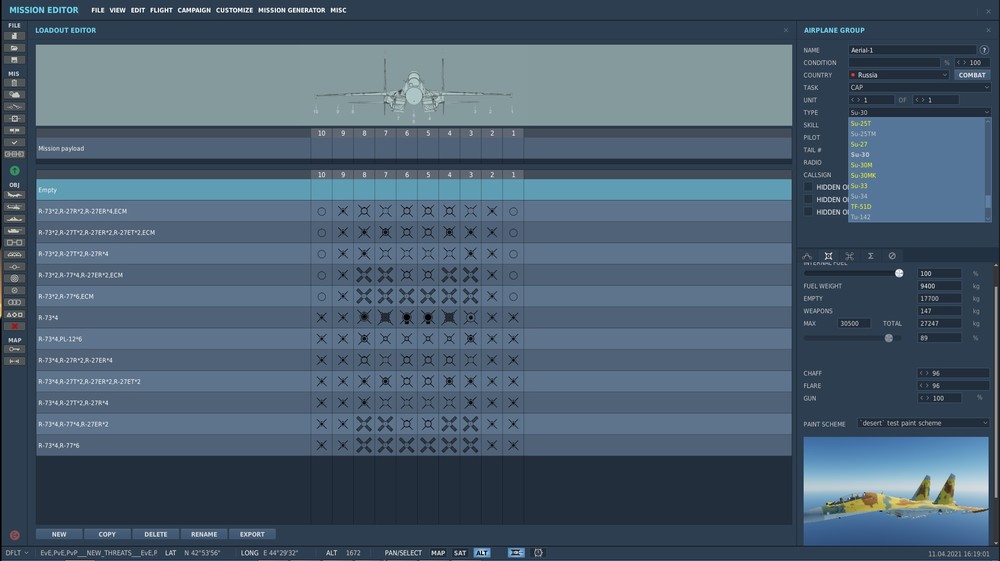Click the question mark help icon
The image size is (1000, 561).
click(x=984, y=50)
